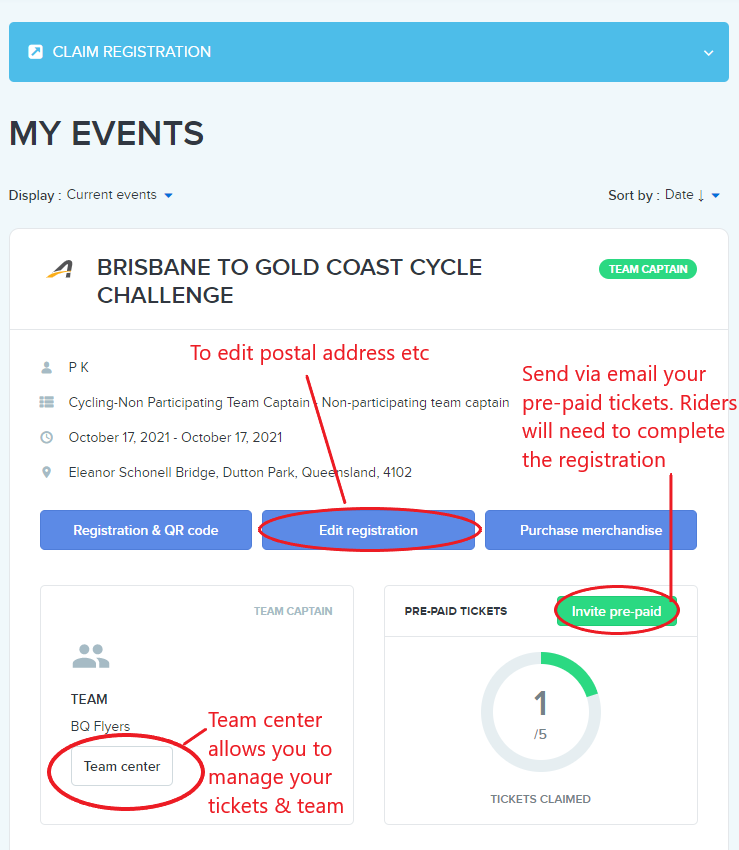Viewport: 739px width, 850px height.
Task: Click the team people icon
Action: (91, 656)
